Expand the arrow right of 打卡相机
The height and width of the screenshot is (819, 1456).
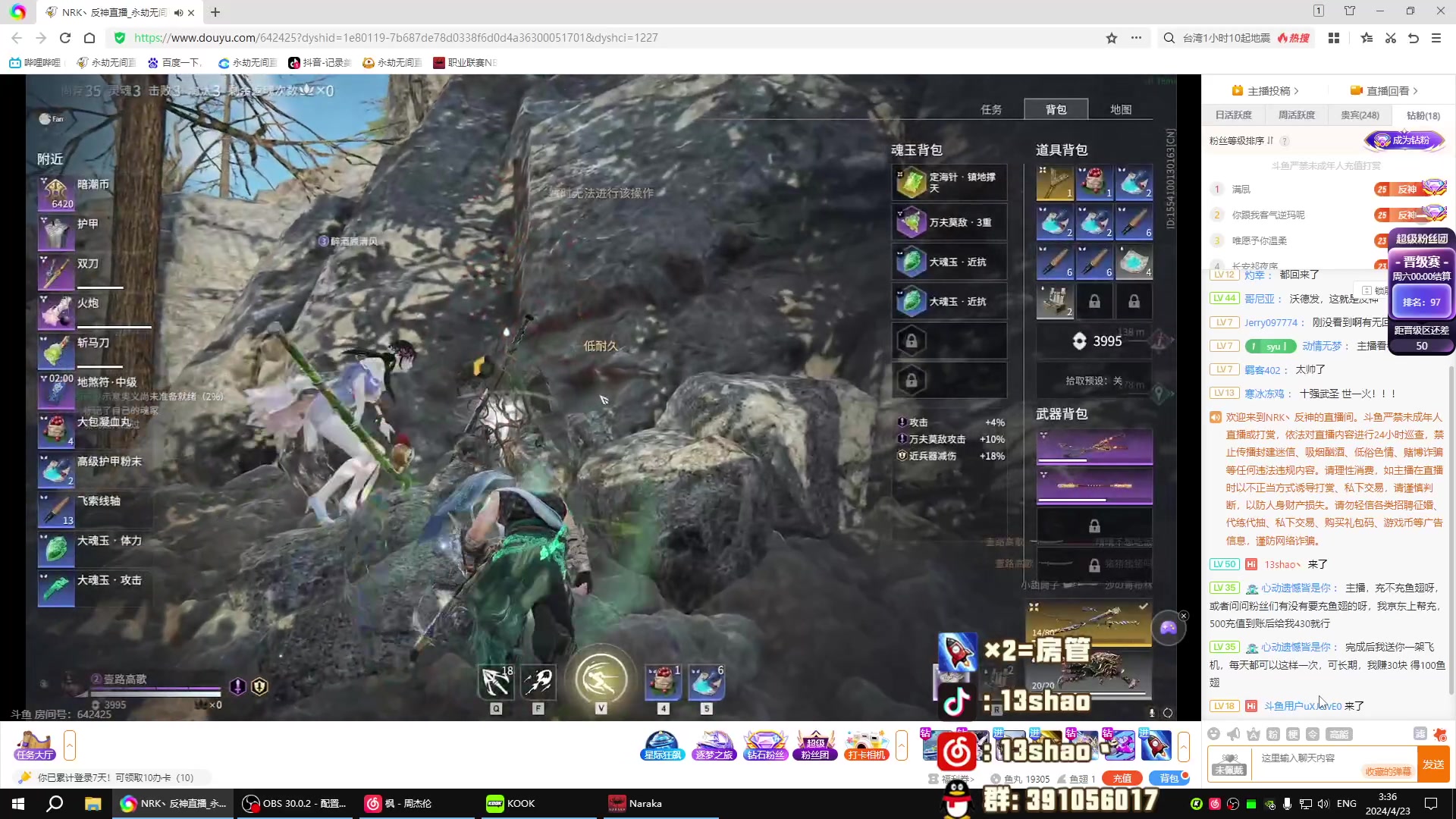pos(902,745)
